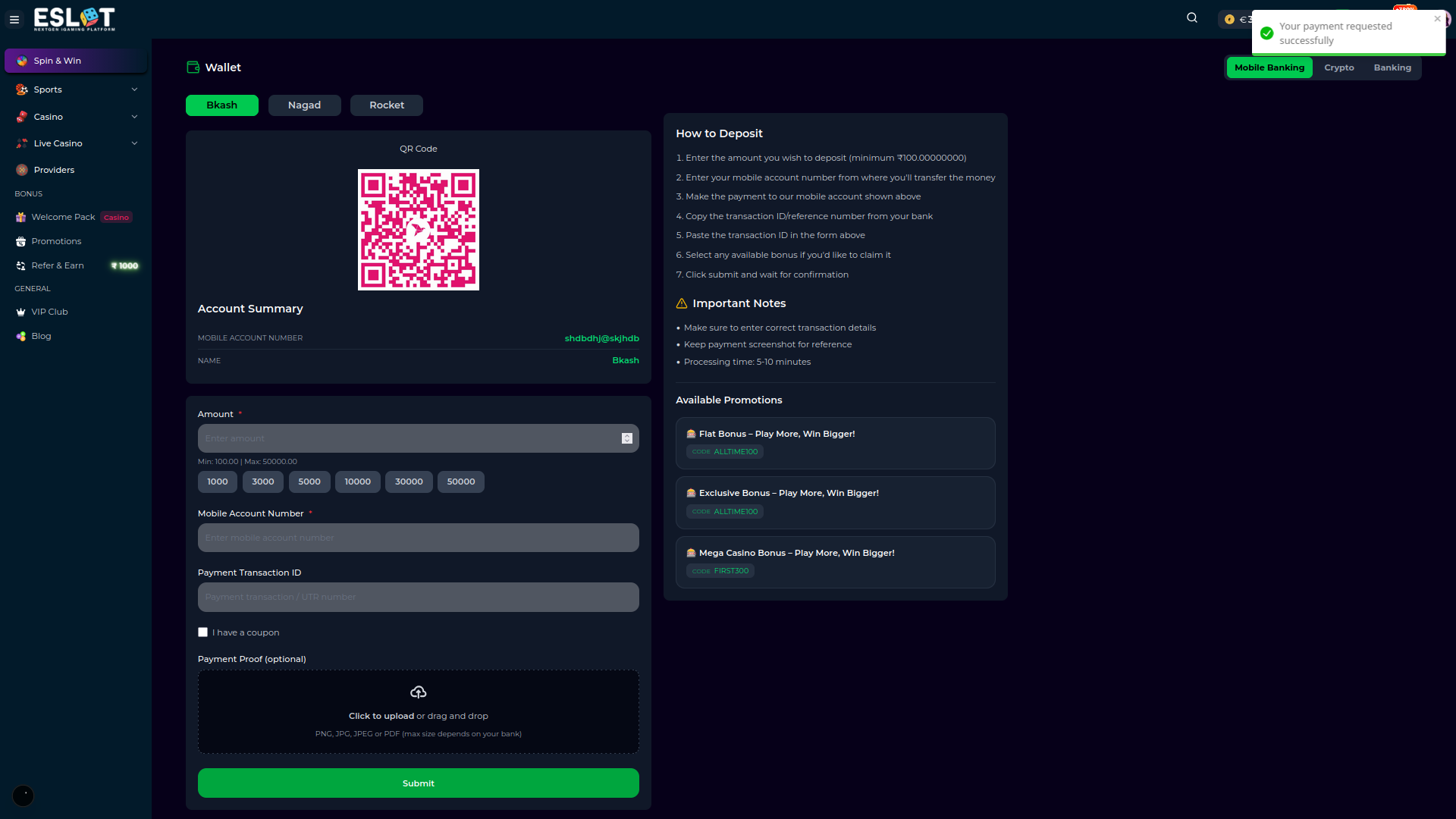The image size is (1456, 819).
Task: Dismiss the payment success notification
Action: tap(1437, 19)
